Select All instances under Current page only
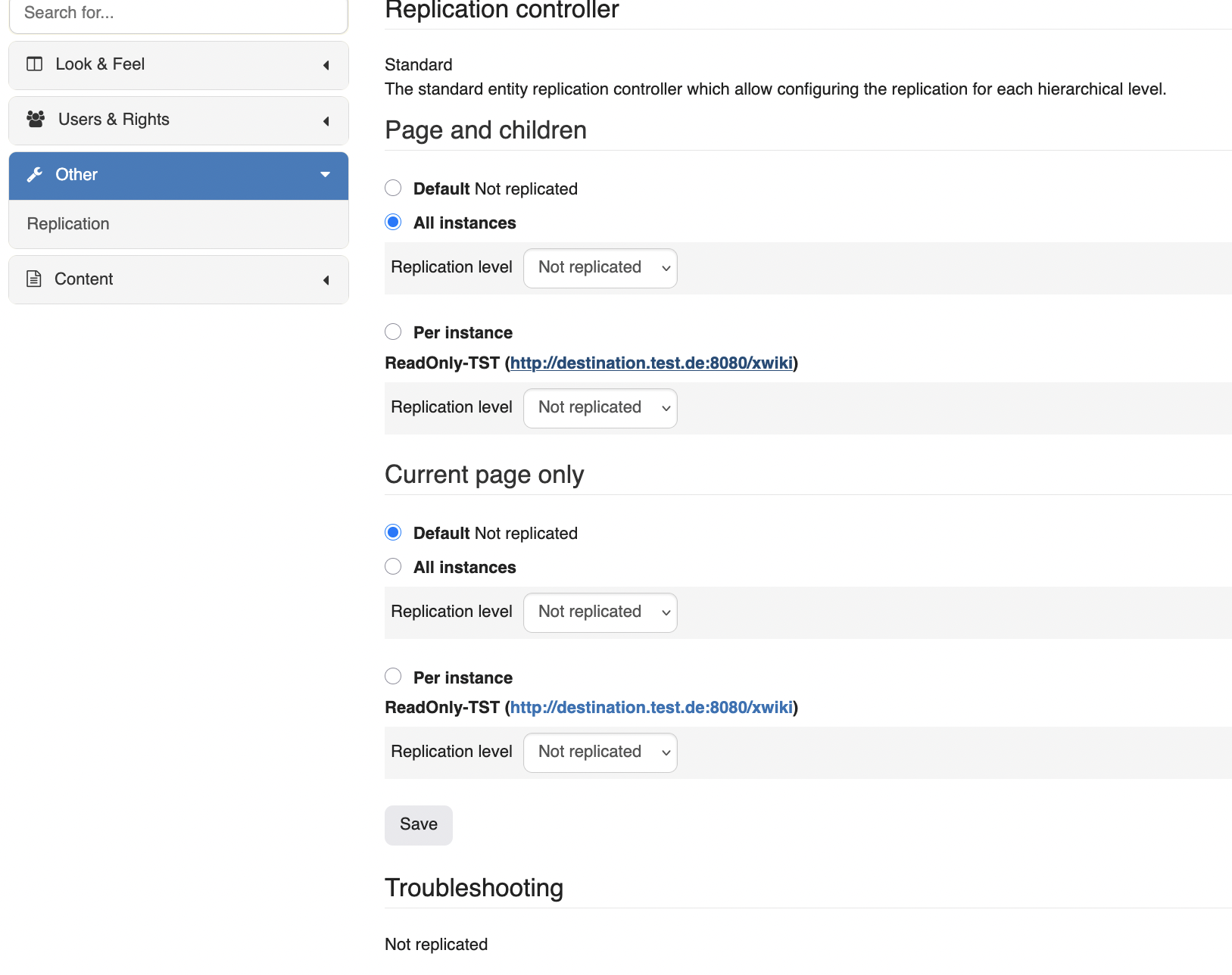 tap(393, 566)
